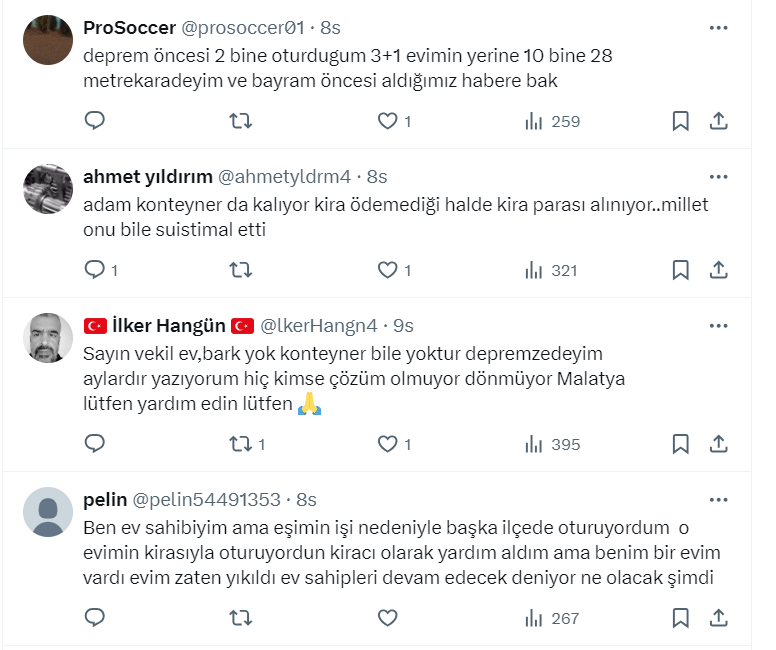Share ProSoccer's tweet
The height and width of the screenshot is (650, 776).
[718, 121]
